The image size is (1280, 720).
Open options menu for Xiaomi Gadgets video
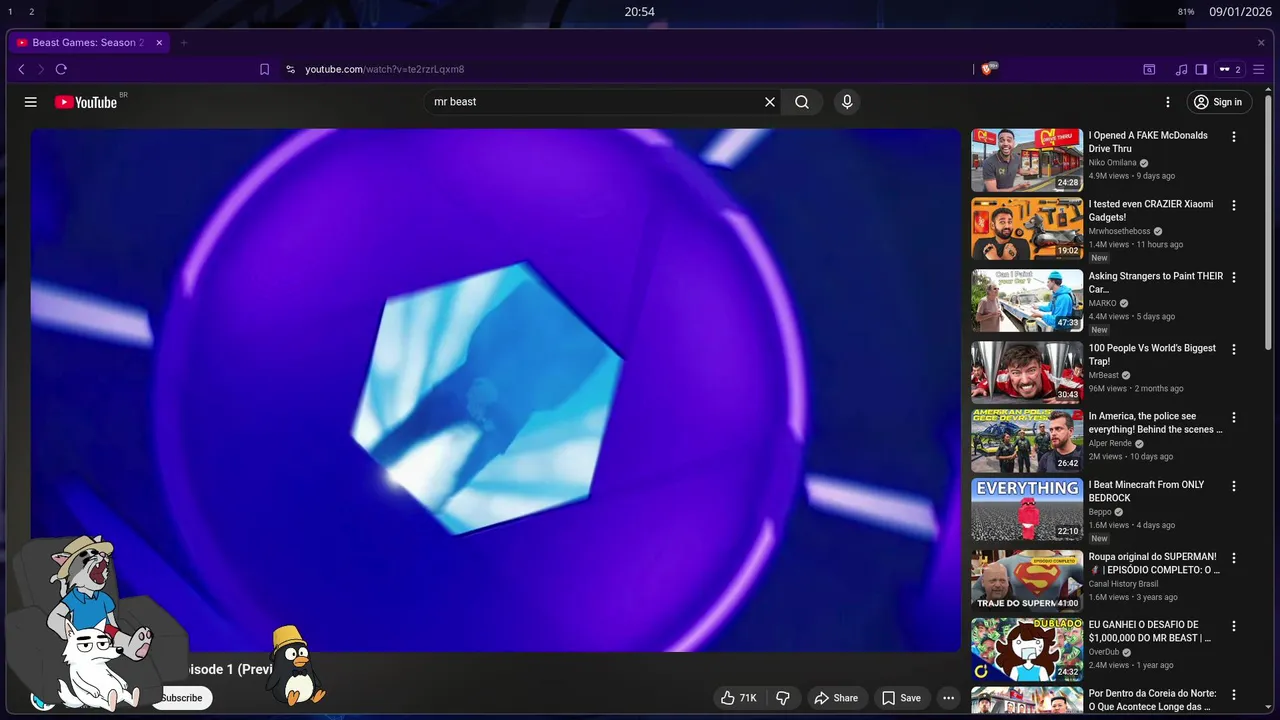point(1234,205)
